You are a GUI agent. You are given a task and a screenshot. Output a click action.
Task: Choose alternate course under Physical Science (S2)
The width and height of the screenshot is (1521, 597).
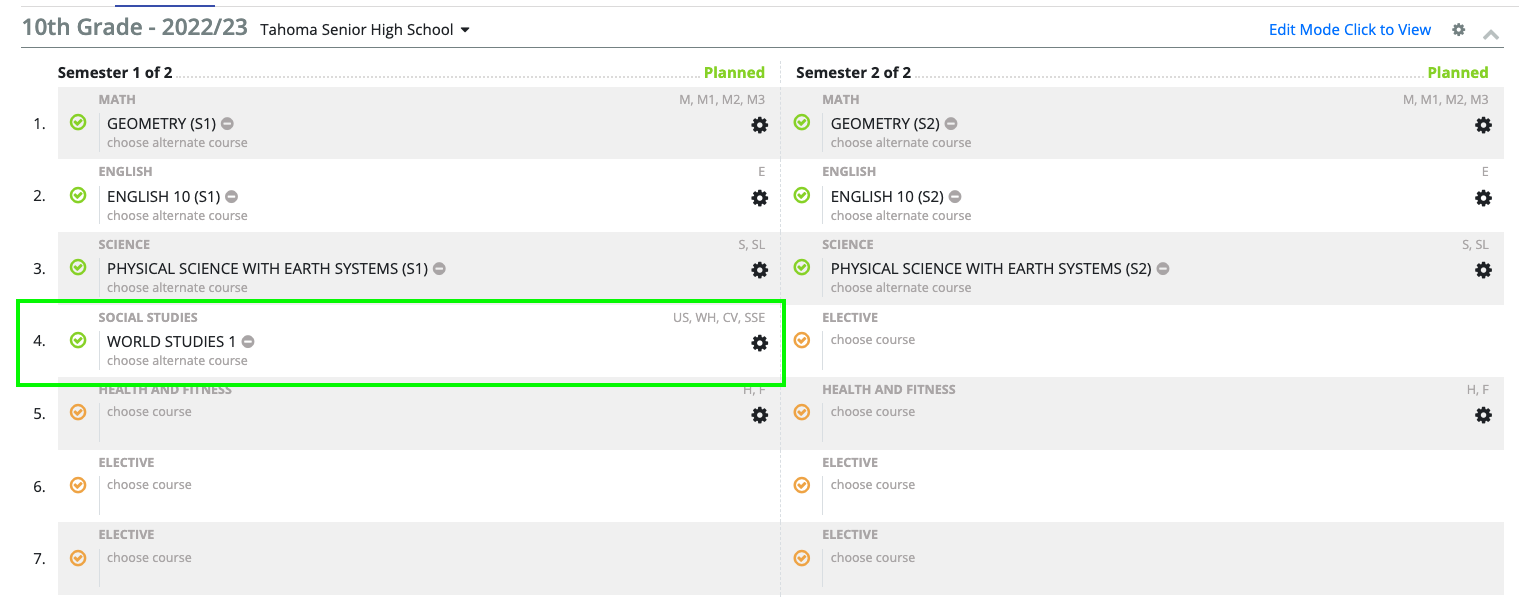[x=901, y=288]
